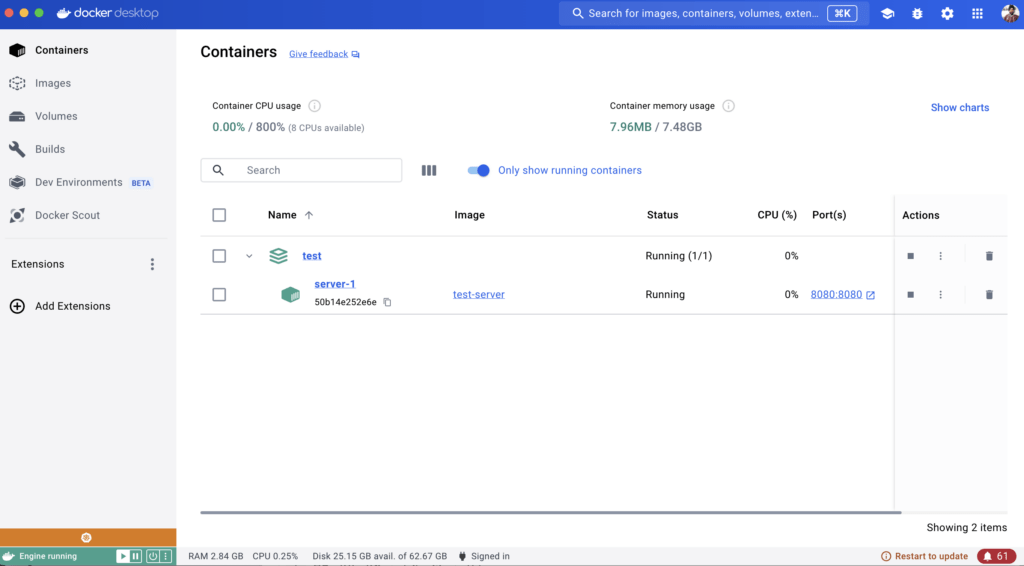Select the server-1 row checkbox
This screenshot has height=566, width=1024.
(219, 295)
